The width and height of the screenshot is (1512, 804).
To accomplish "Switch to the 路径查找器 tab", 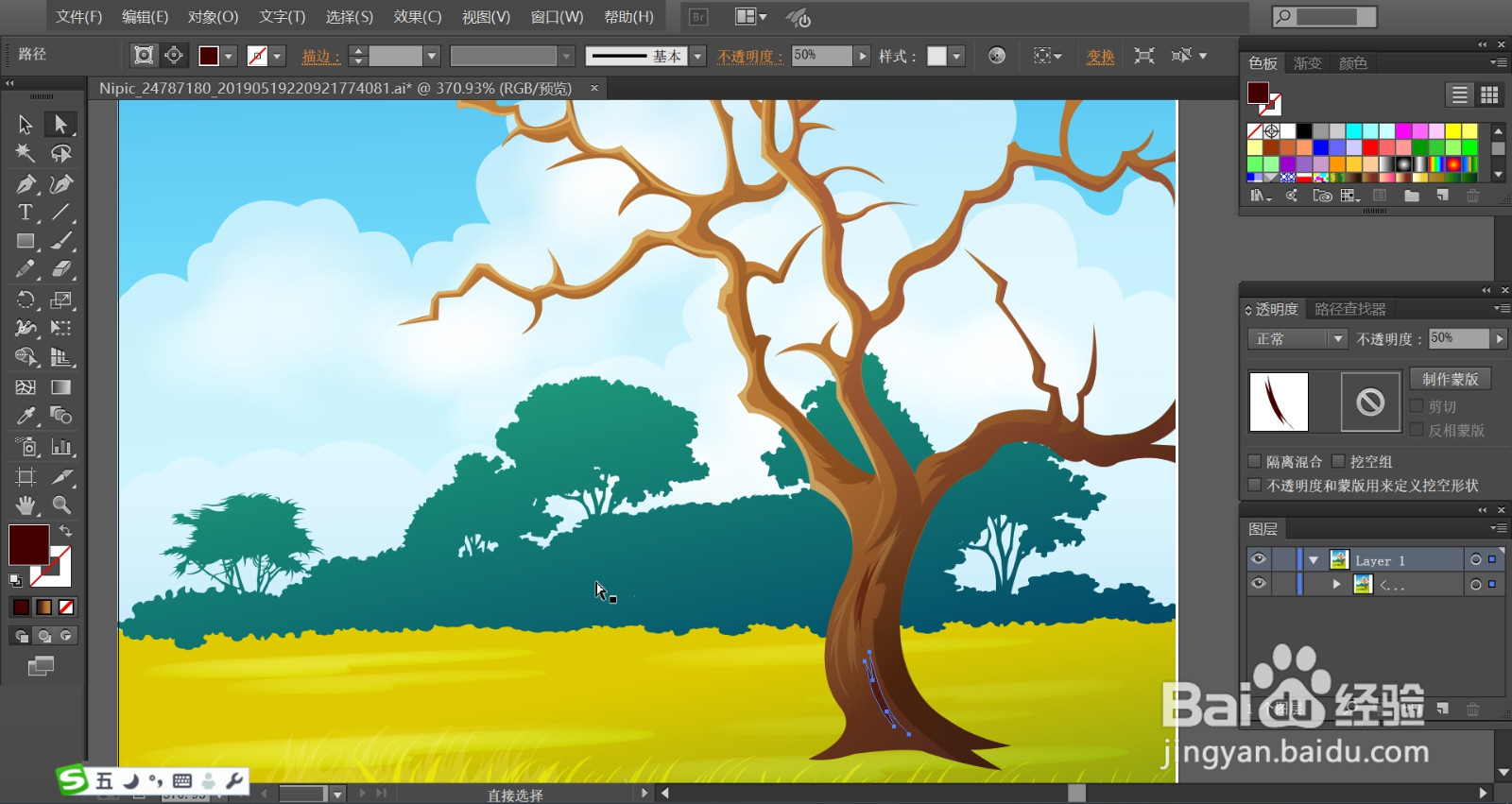I will point(1350,309).
